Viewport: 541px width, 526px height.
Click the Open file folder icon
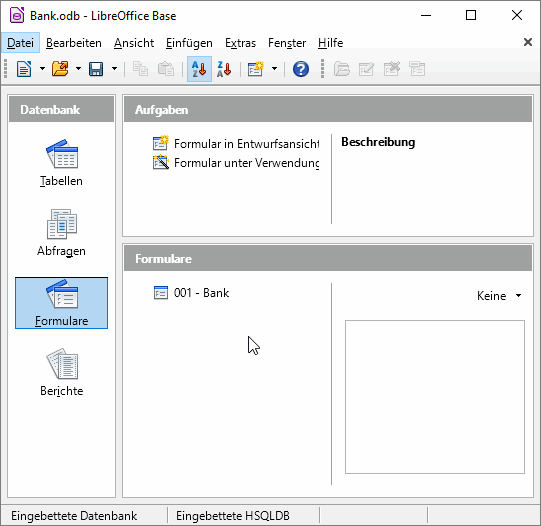[60, 69]
